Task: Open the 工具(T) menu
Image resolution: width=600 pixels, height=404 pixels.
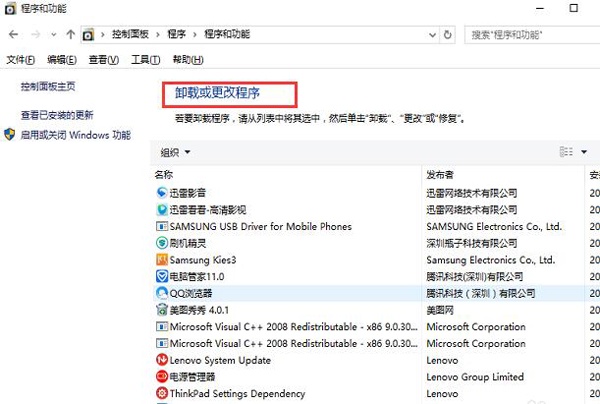Action: pyautogui.click(x=146, y=60)
